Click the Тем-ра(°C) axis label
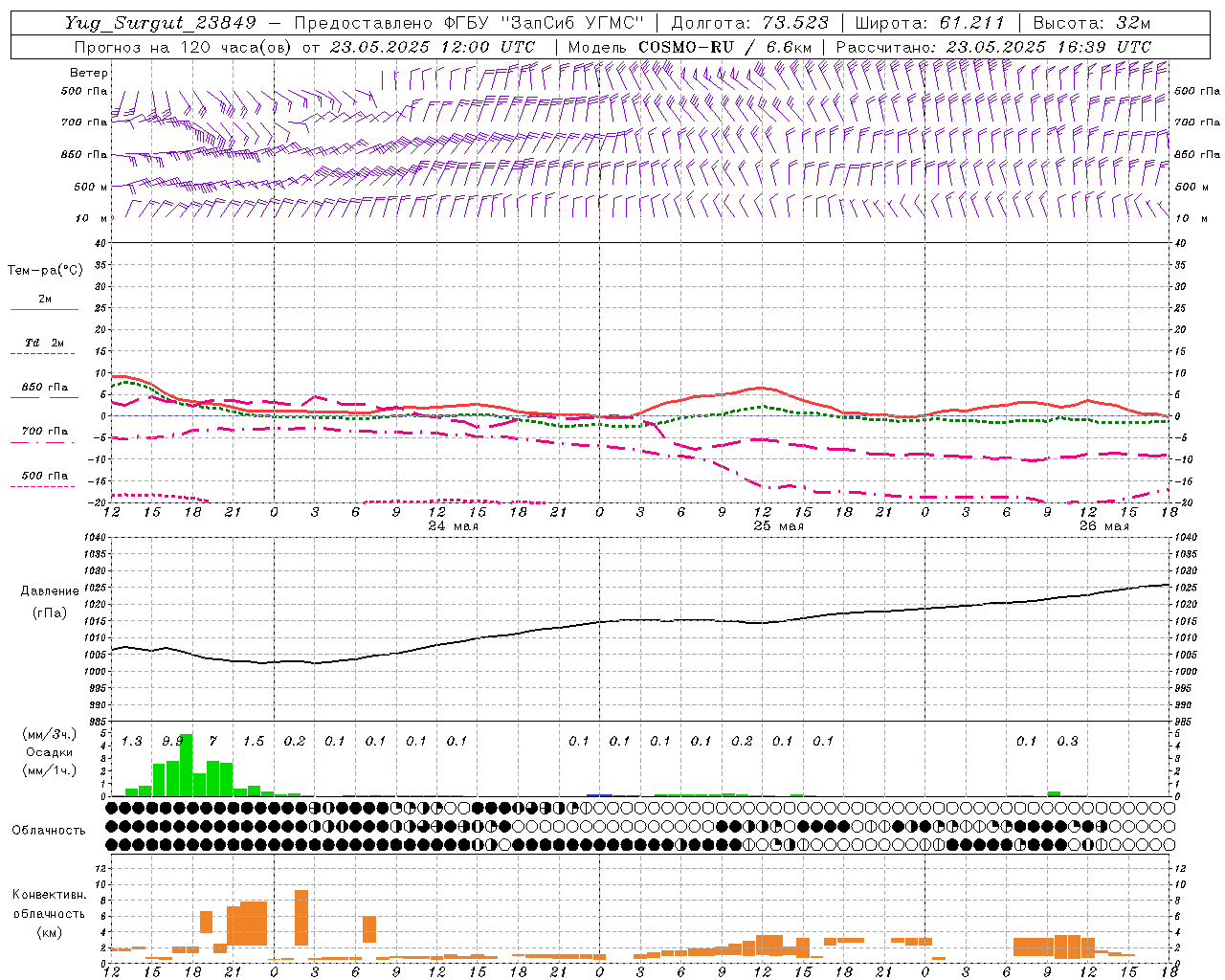 pyautogui.click(x=45, y=271)
